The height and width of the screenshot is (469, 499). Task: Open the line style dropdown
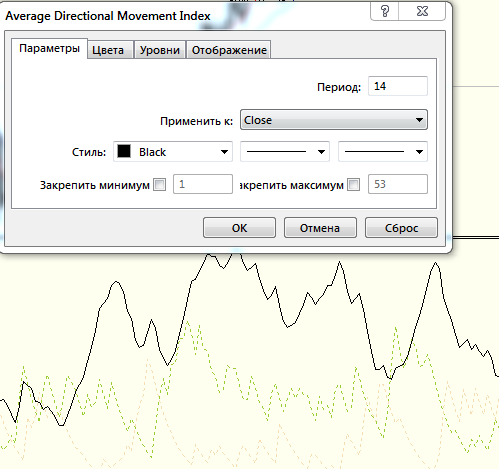coord(285,152)
